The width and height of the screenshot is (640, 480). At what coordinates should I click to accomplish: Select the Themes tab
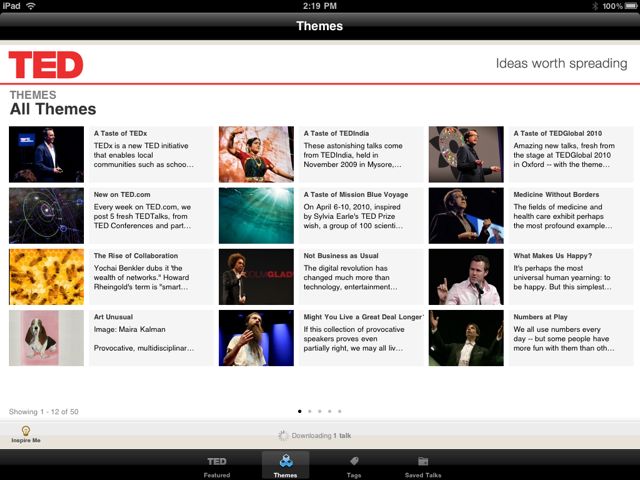tap(286, 466)
